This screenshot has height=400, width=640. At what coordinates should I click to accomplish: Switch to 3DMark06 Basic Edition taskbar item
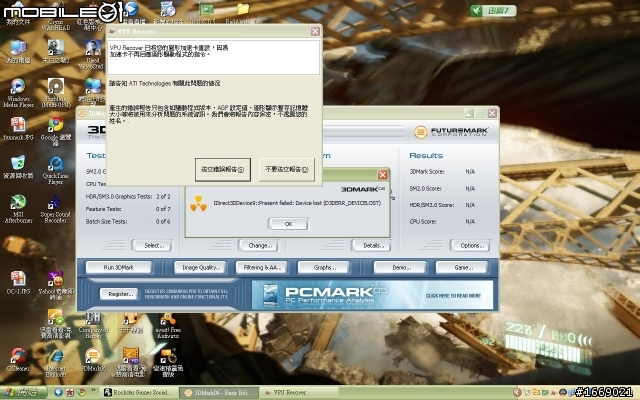pos(220,393)
